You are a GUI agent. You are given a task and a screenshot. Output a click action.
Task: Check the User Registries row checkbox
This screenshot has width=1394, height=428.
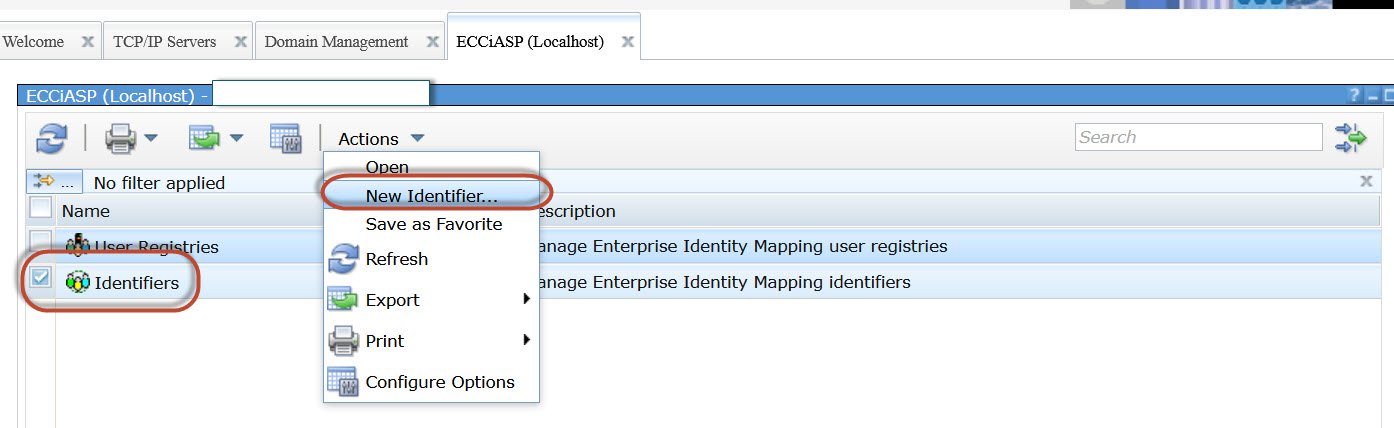click(x=40, y=241)
